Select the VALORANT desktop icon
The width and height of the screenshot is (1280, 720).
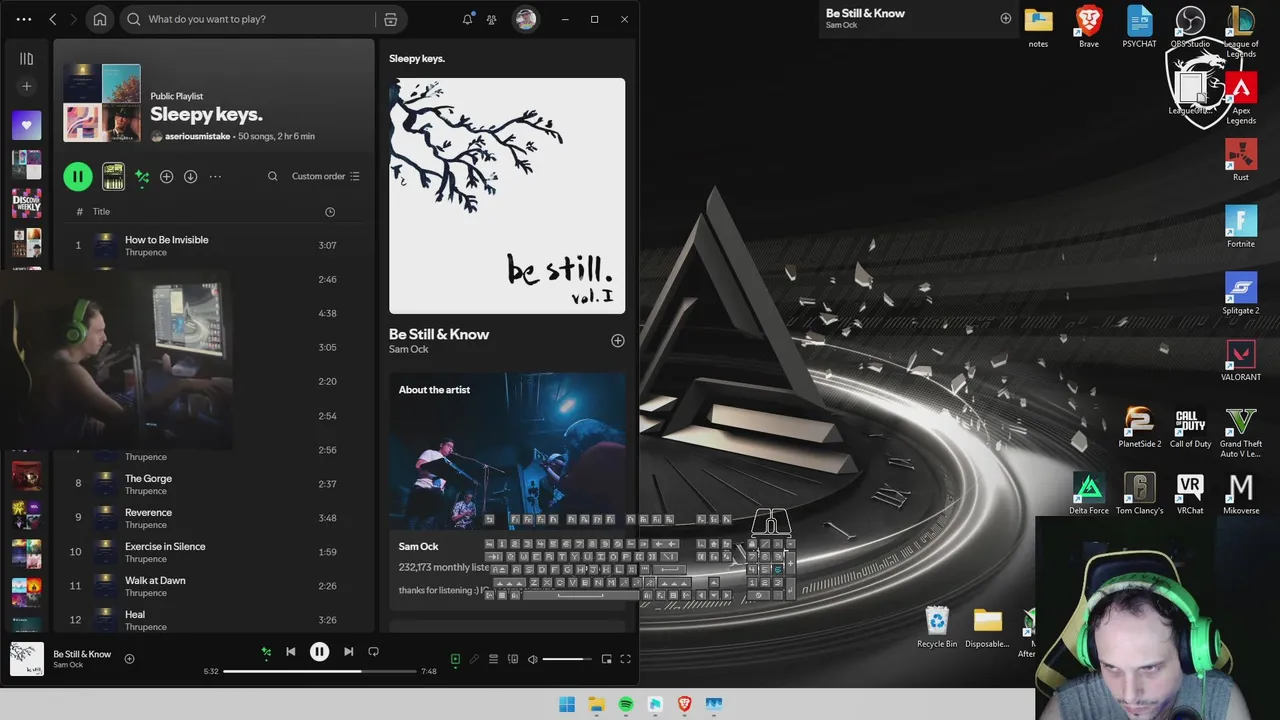[1241, 360]
